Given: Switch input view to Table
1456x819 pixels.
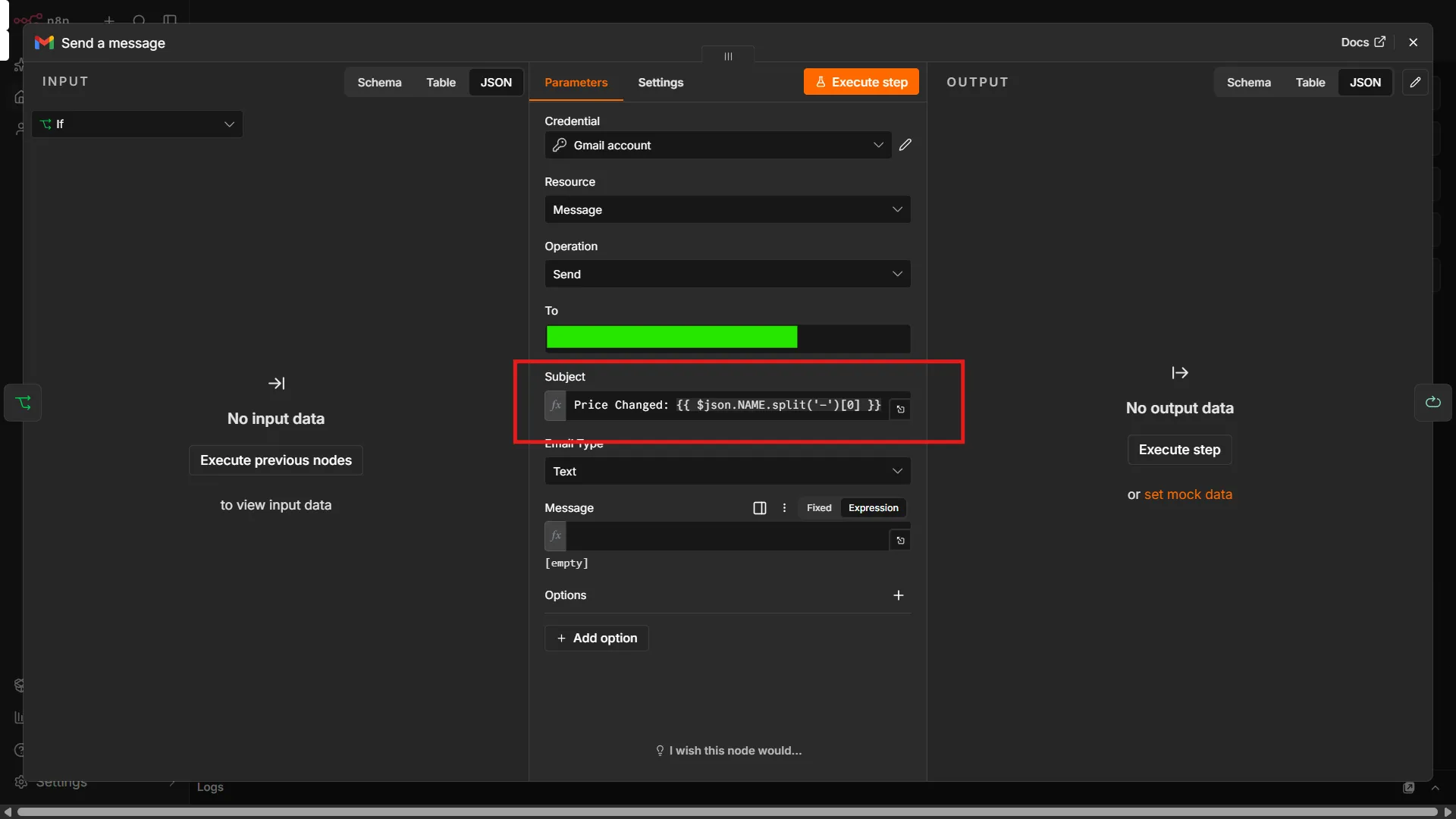Looking at the screenshot, I should 441,82.
